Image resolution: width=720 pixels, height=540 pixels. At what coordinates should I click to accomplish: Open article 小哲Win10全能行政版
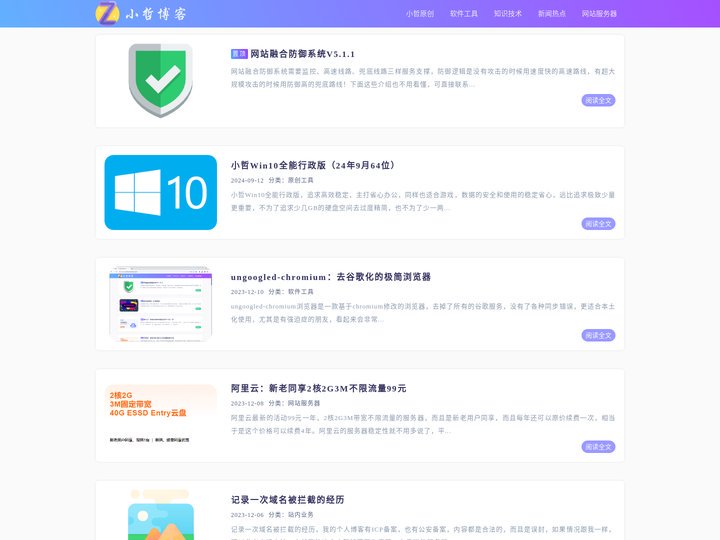pyautogui.click(x=313, y=165)
